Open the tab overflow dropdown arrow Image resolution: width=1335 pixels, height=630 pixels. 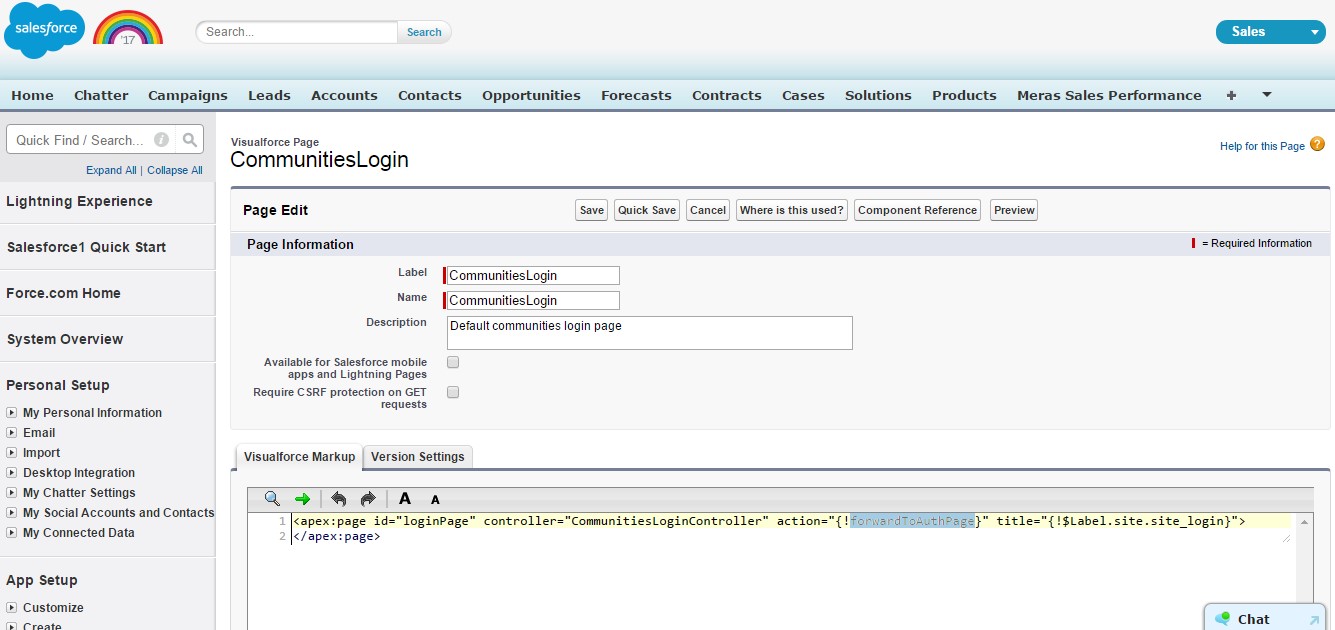(x=1266, y=95)
